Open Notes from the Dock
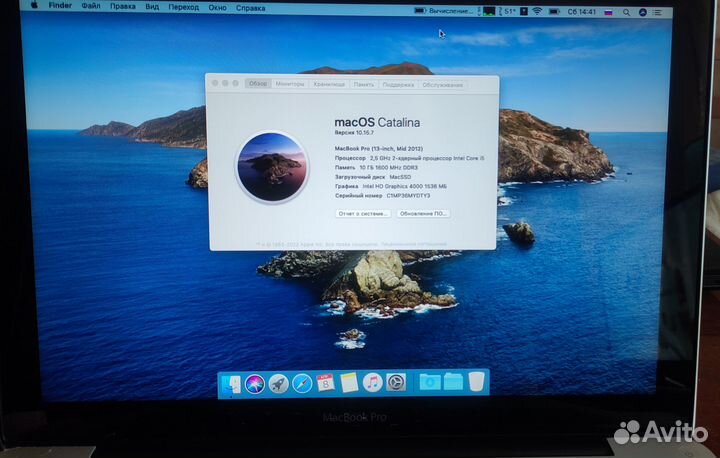 [x=349, y=383]
